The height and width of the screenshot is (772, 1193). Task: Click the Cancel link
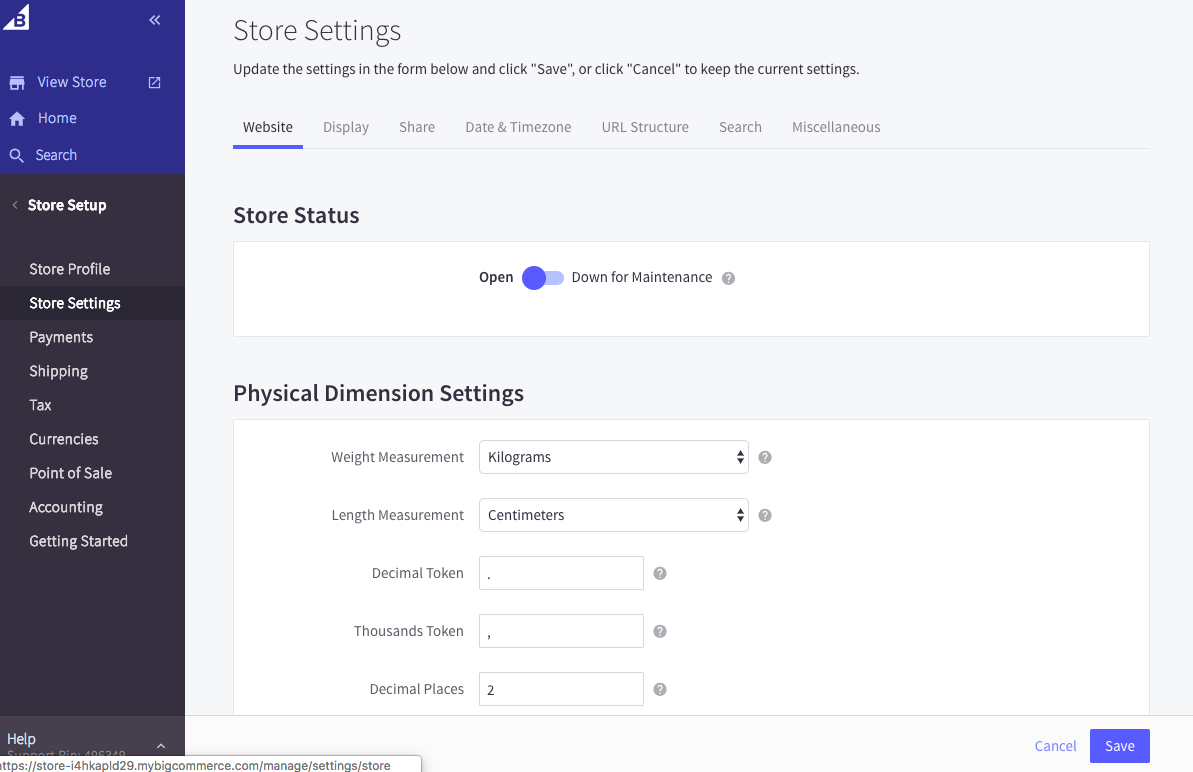pos(1055,746)
